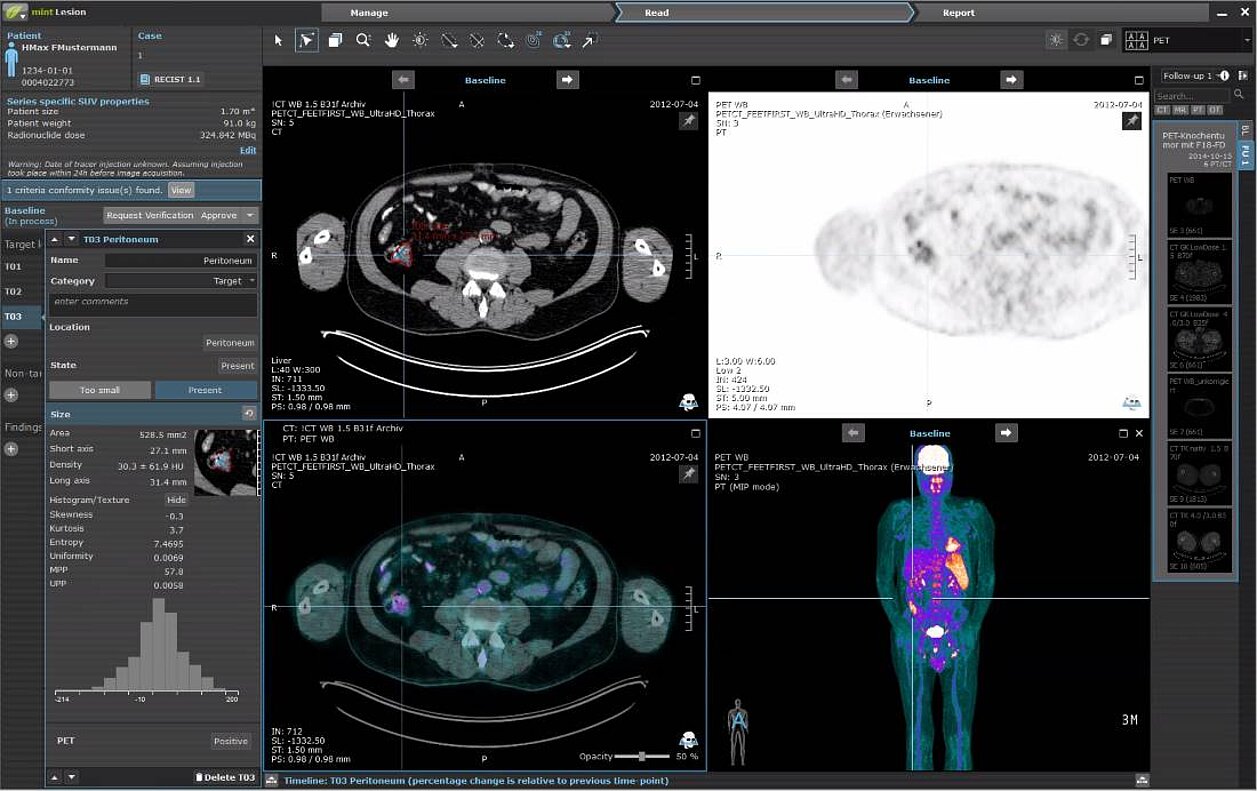Add a new target lesion

click(x=11, y=341)
